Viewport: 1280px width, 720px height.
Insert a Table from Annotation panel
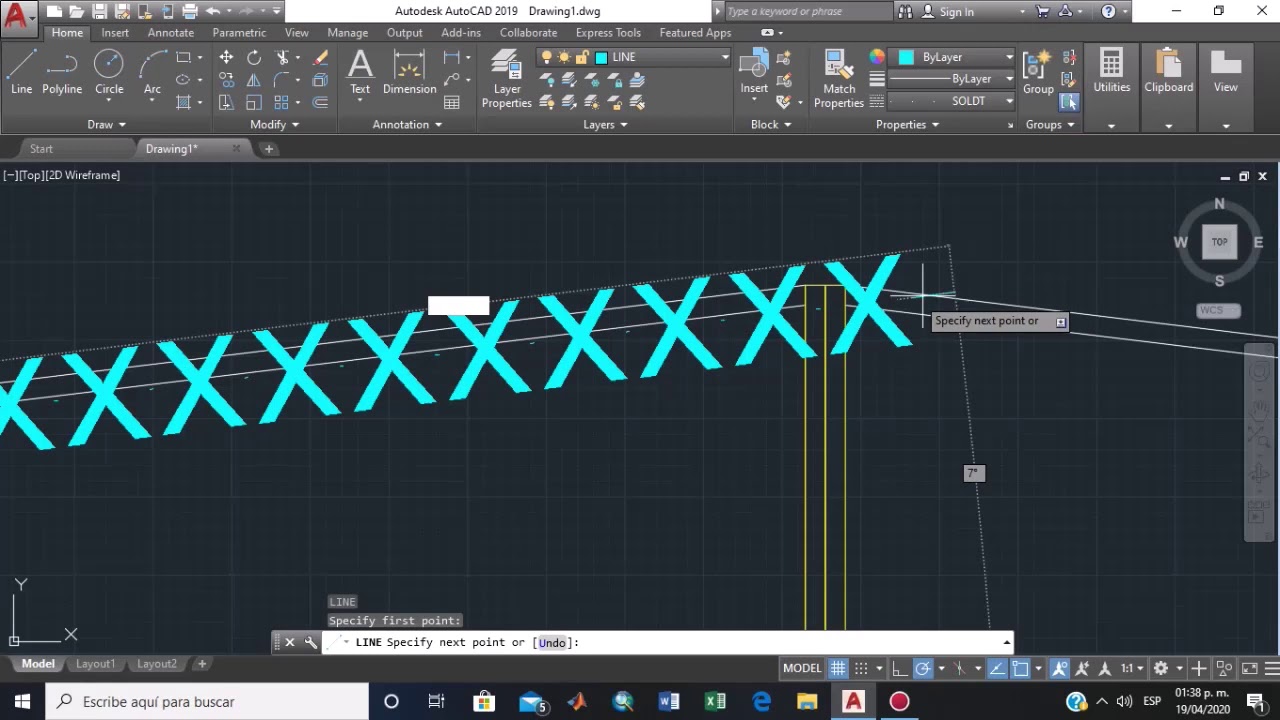click(452, 102)
